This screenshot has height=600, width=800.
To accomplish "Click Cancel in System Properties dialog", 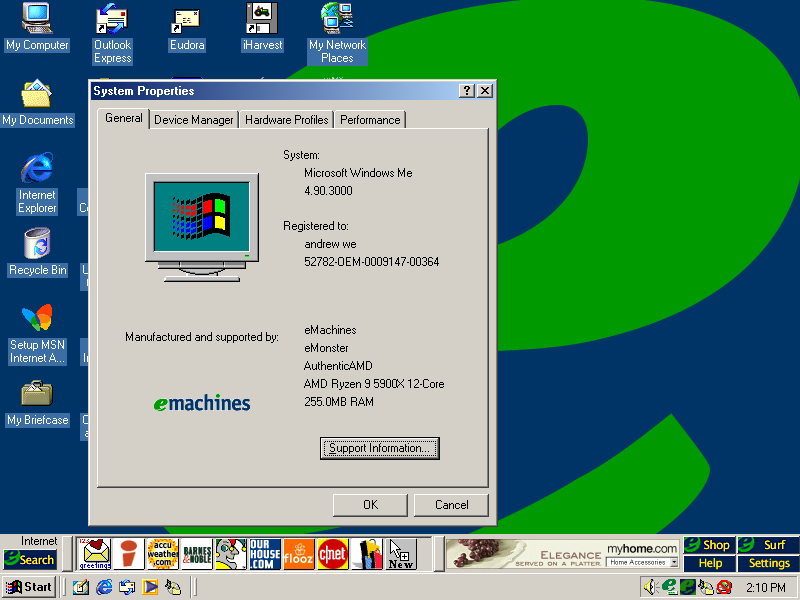I will coord(451,505).
